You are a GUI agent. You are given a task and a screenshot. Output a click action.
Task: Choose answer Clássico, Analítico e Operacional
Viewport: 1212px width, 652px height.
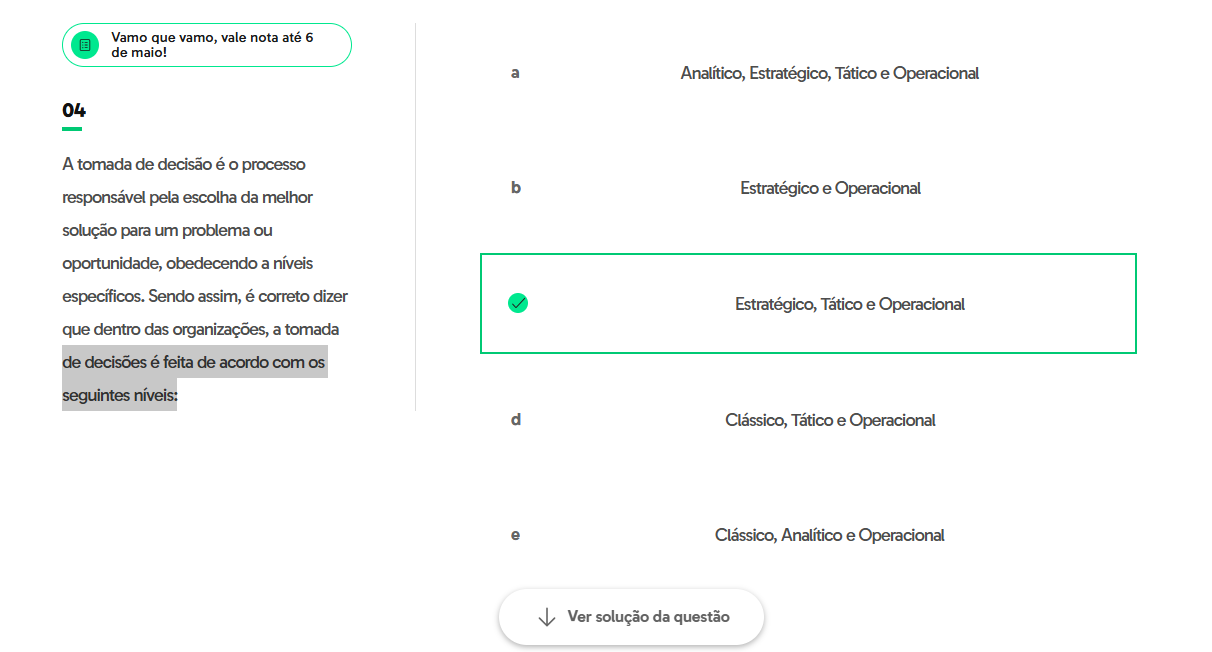[x=830, y=535]
